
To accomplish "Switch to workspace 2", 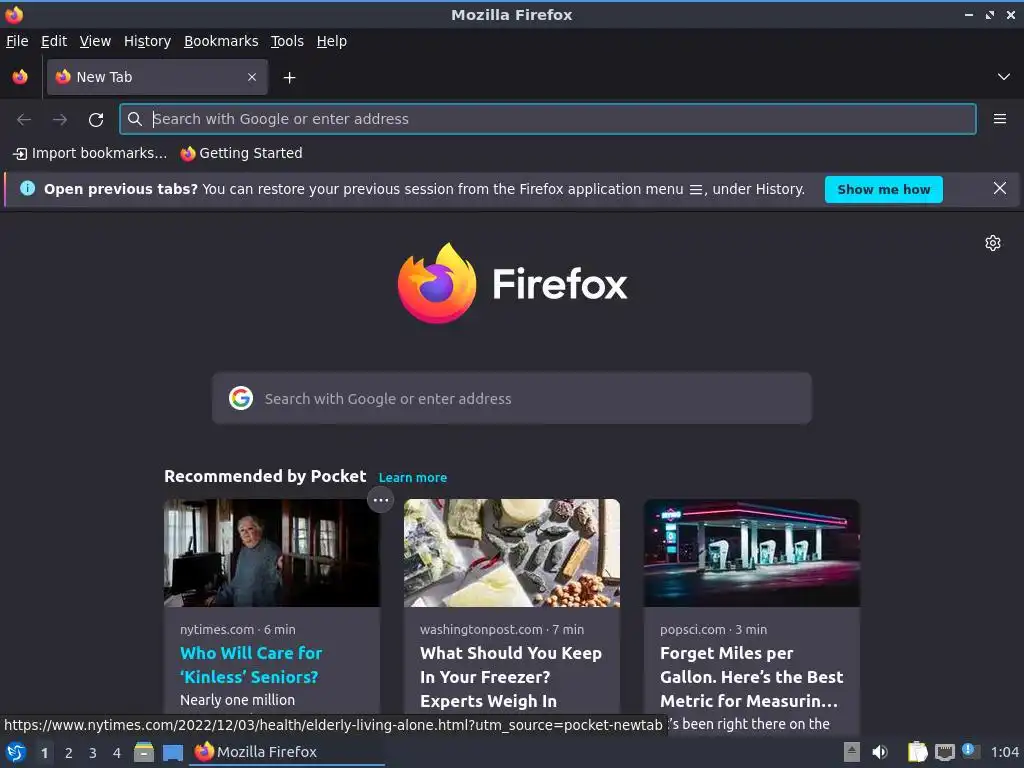I will (x=69, y=753).
